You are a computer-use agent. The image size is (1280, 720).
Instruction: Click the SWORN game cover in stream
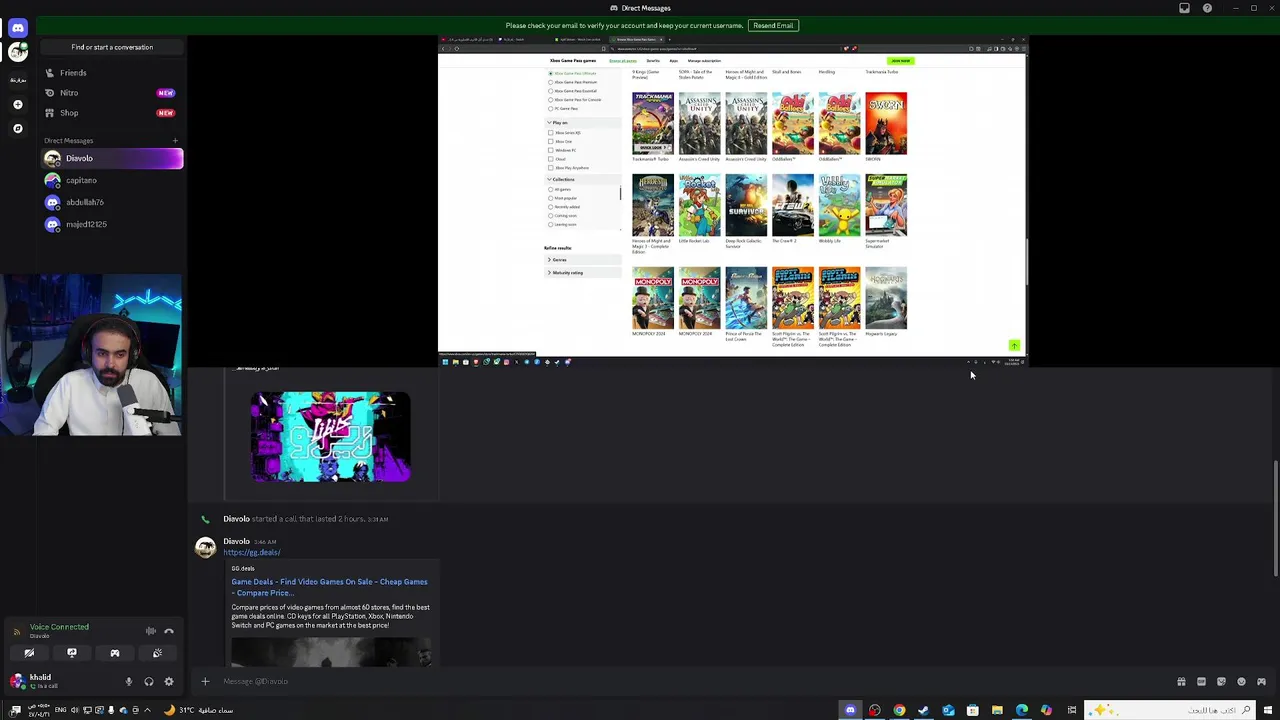pyautogui.click(x=886, y=124)
